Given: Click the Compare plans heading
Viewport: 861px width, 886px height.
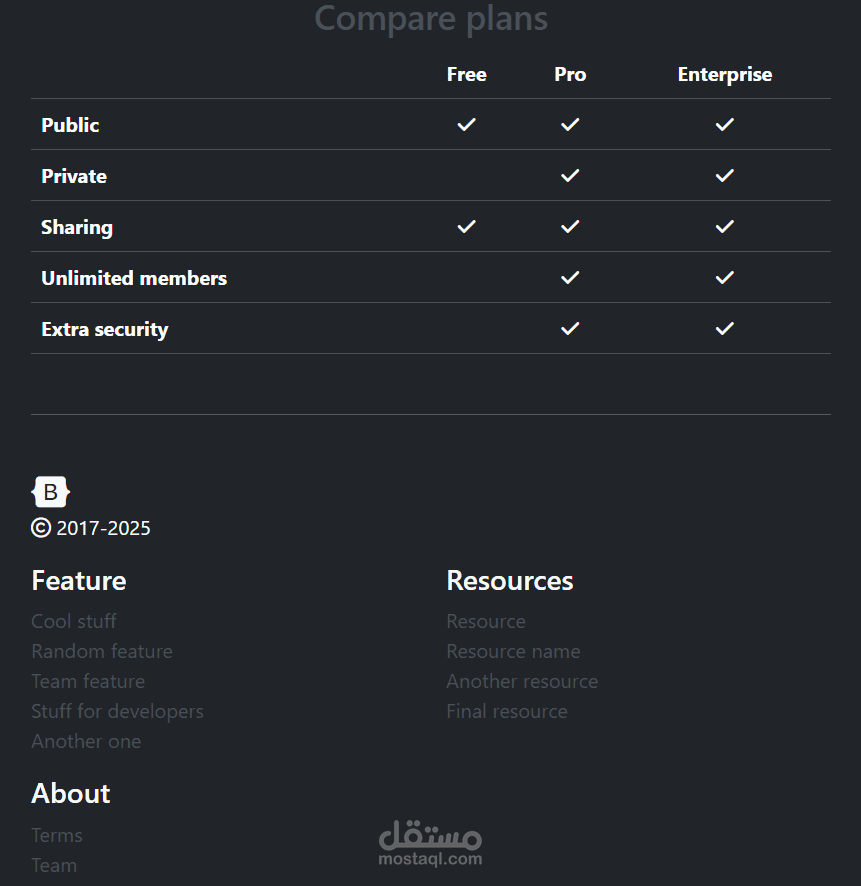Looking at the screenshot, I should click(x=430, y=18).
